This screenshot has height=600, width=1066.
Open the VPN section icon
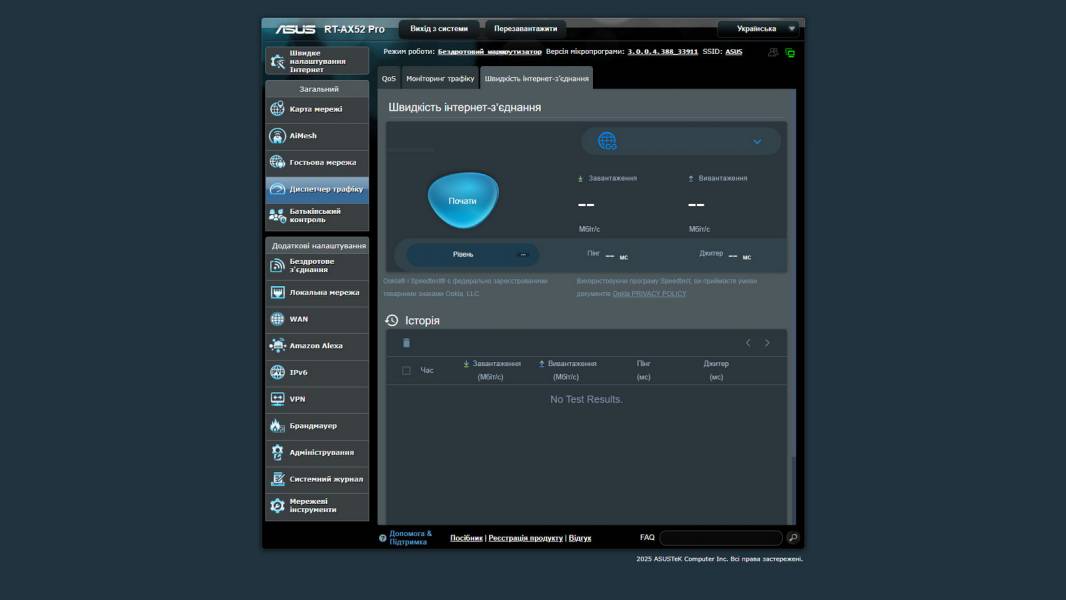[x=278, y=399]
